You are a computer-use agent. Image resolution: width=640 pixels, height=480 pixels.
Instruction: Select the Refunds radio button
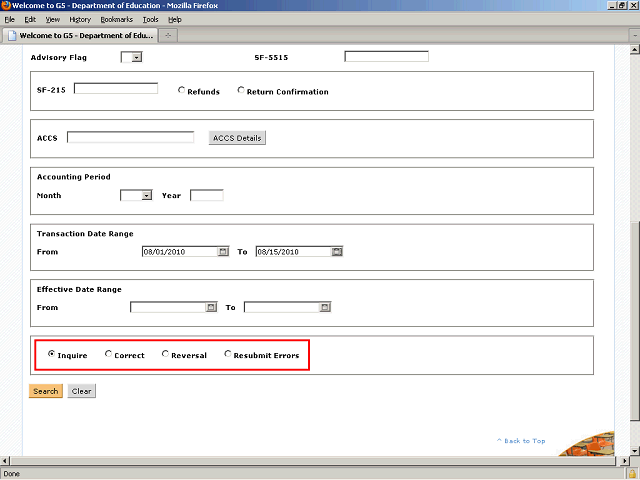point(182,90)
